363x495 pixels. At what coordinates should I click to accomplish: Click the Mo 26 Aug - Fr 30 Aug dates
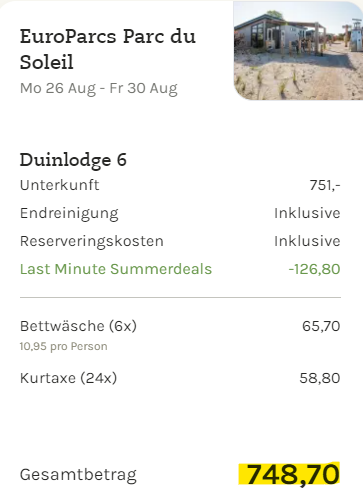[x=99, y=89]
